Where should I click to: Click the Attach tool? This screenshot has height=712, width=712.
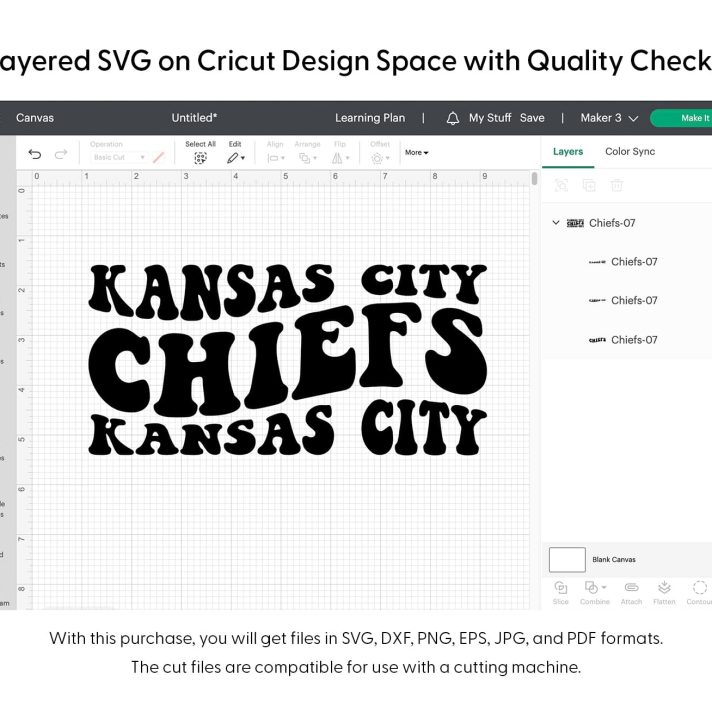[x=631, y=593]
